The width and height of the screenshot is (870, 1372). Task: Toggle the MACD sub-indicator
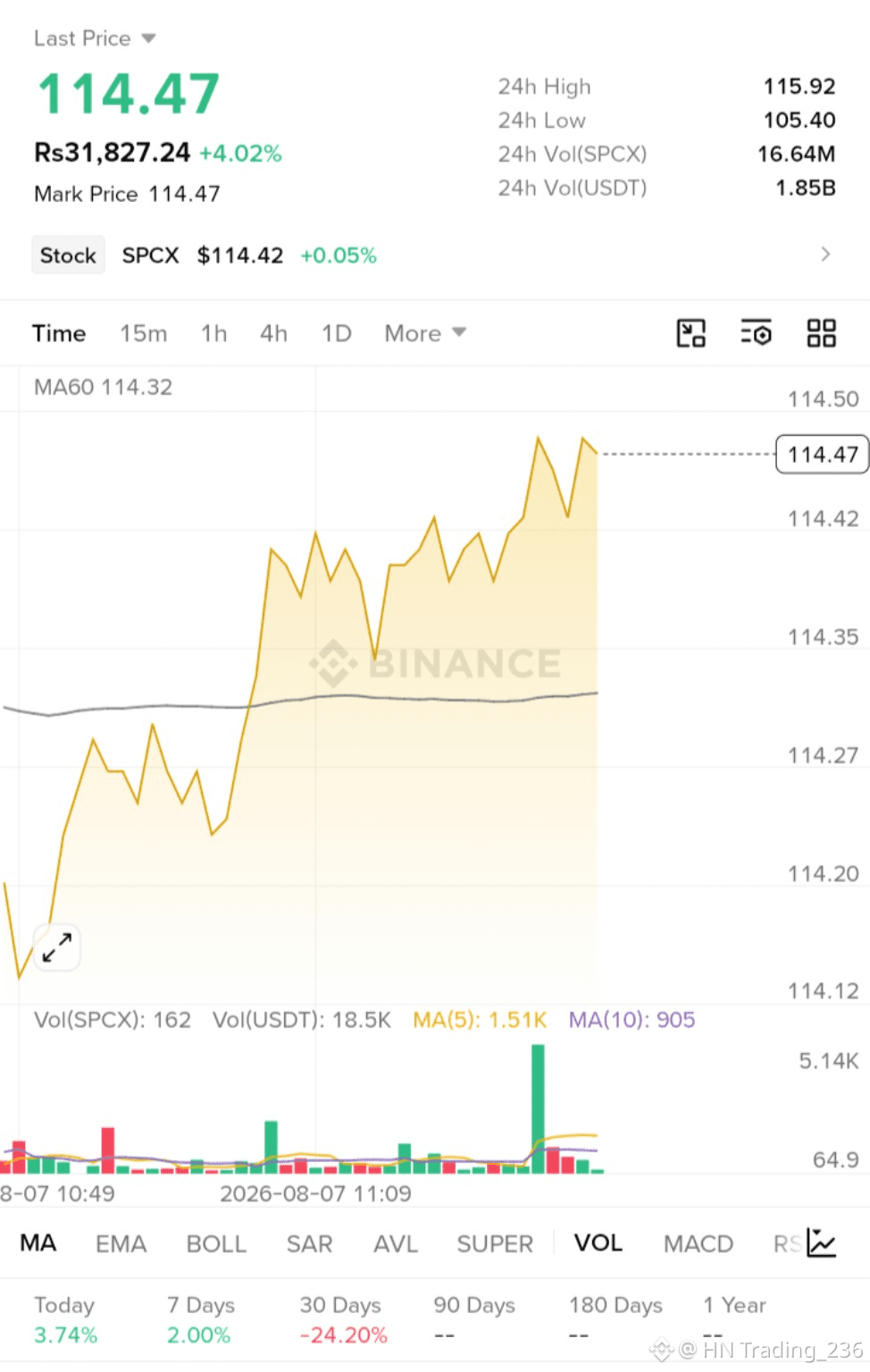click(699, 1243)
